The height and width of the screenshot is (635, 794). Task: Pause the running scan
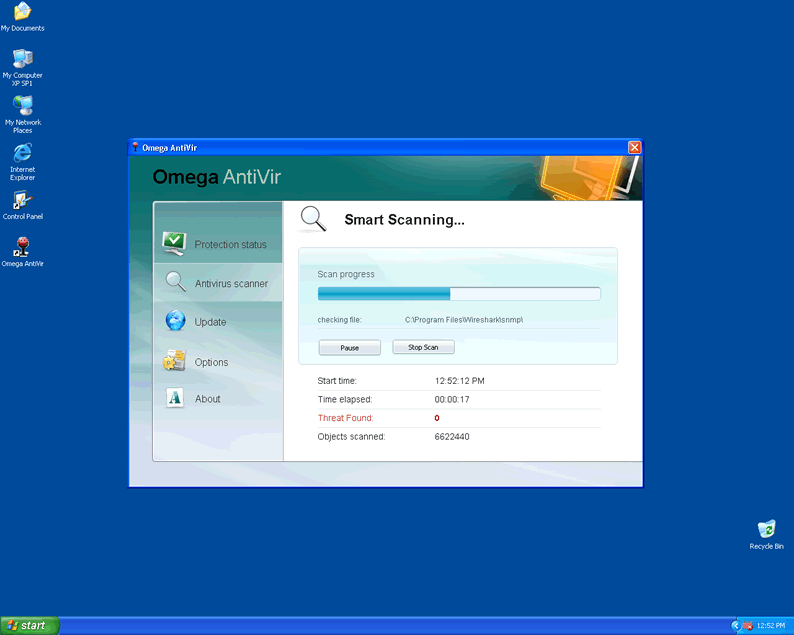click(x=349, y=348)
